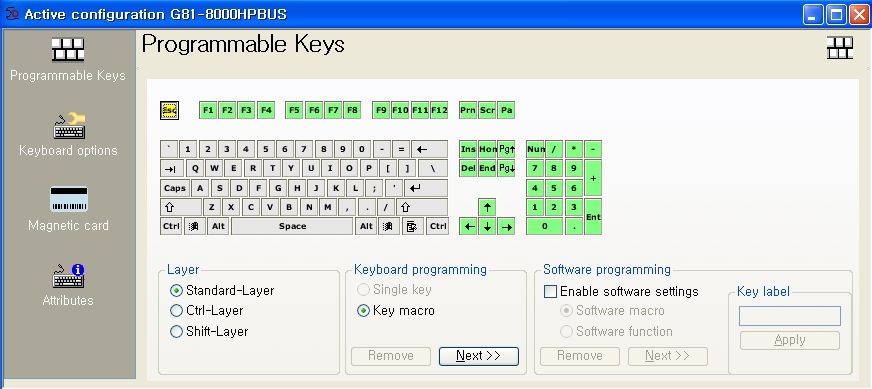Select the right arrow key

tap(506, 226)
